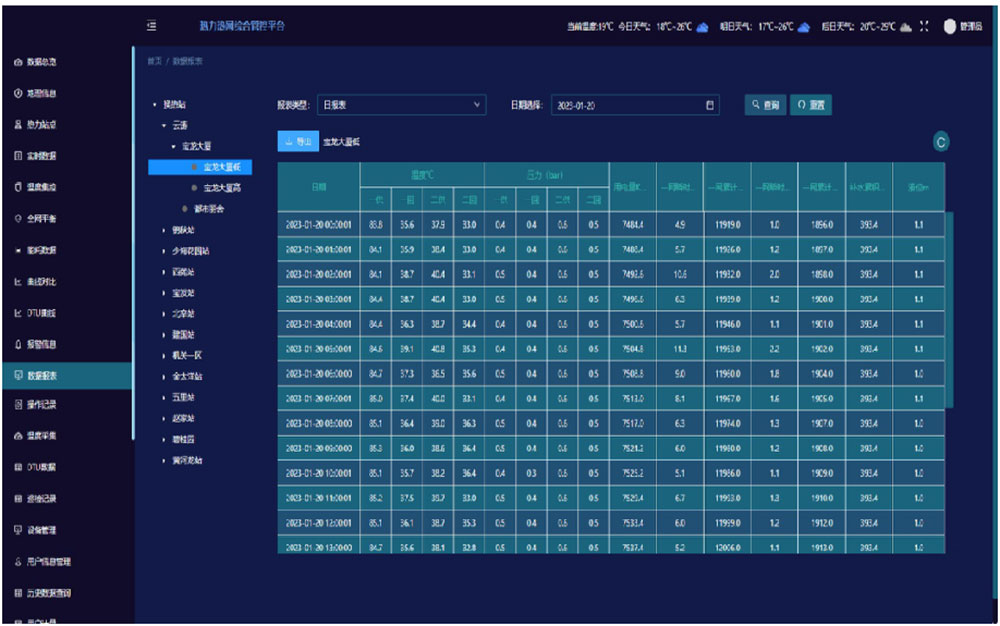Click the cell reading 11919.0
Viewport: 1000px width, 626px height.
(728, 225)
